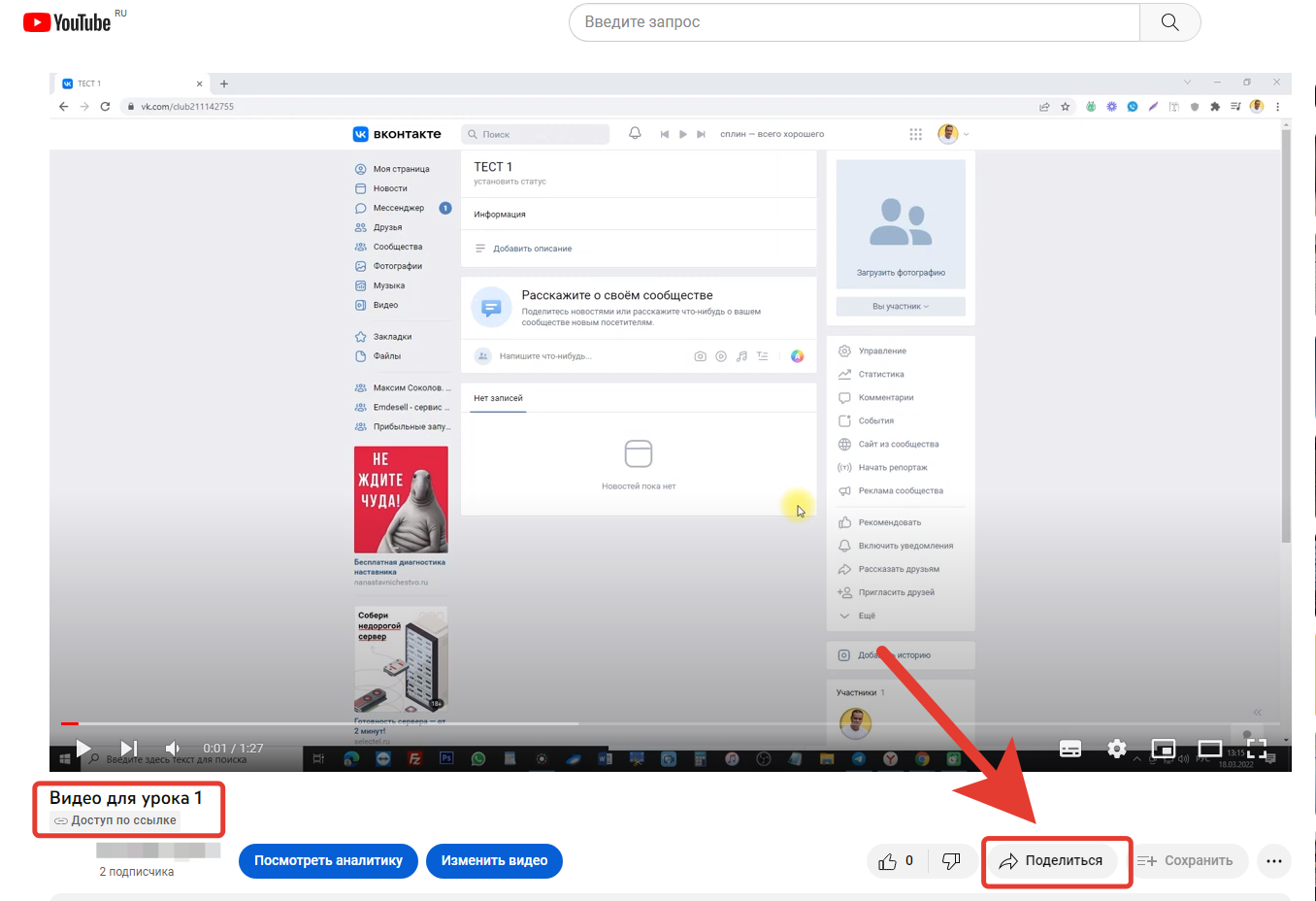Click the '0:01 / 1:27' time display

tap(233, 749)
